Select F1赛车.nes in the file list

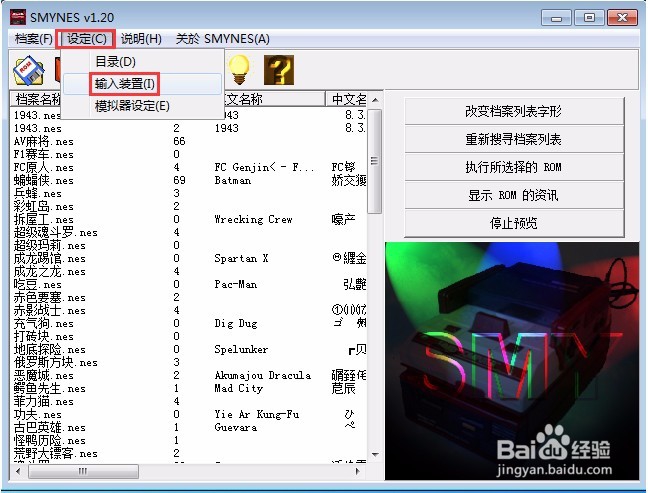[44, 155]
